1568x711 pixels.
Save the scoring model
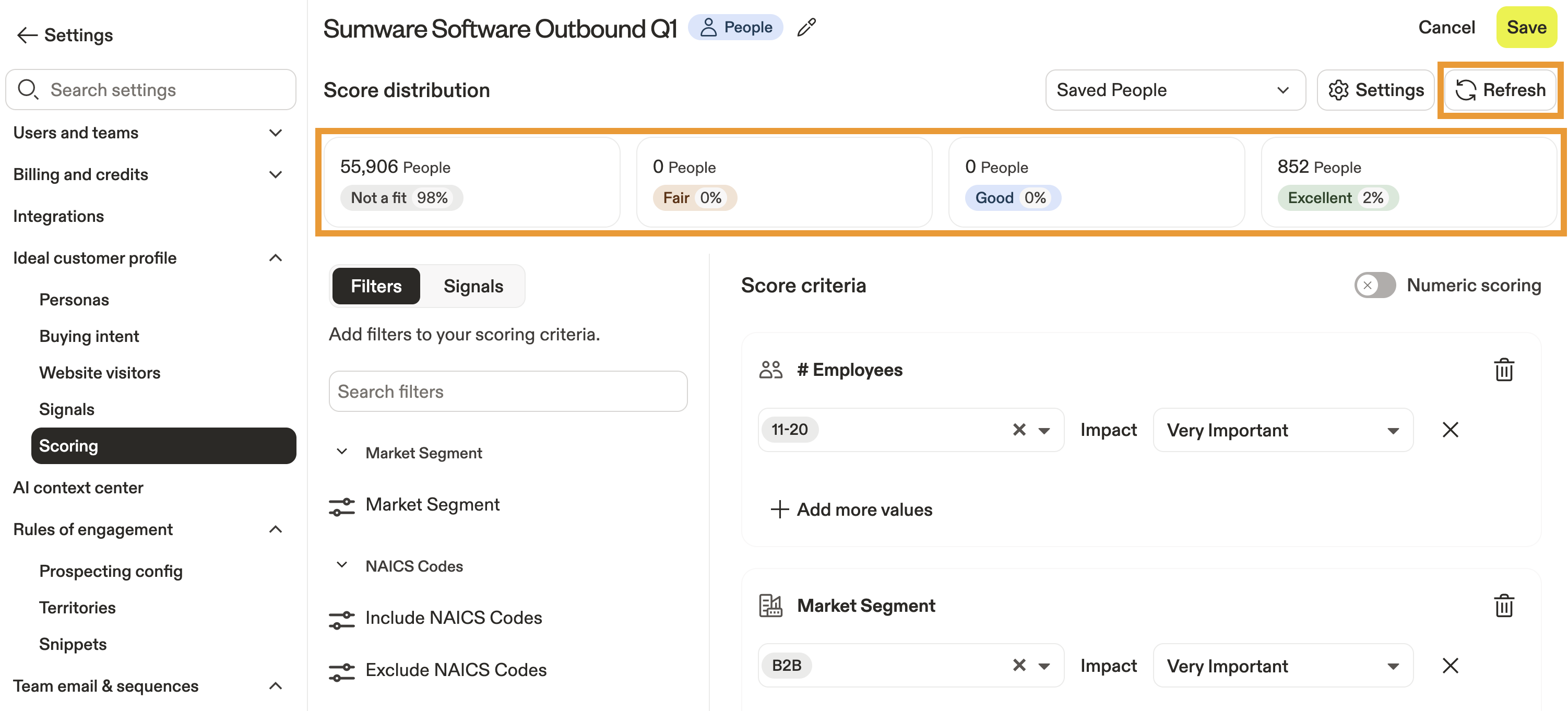(x=1526, y=27)
